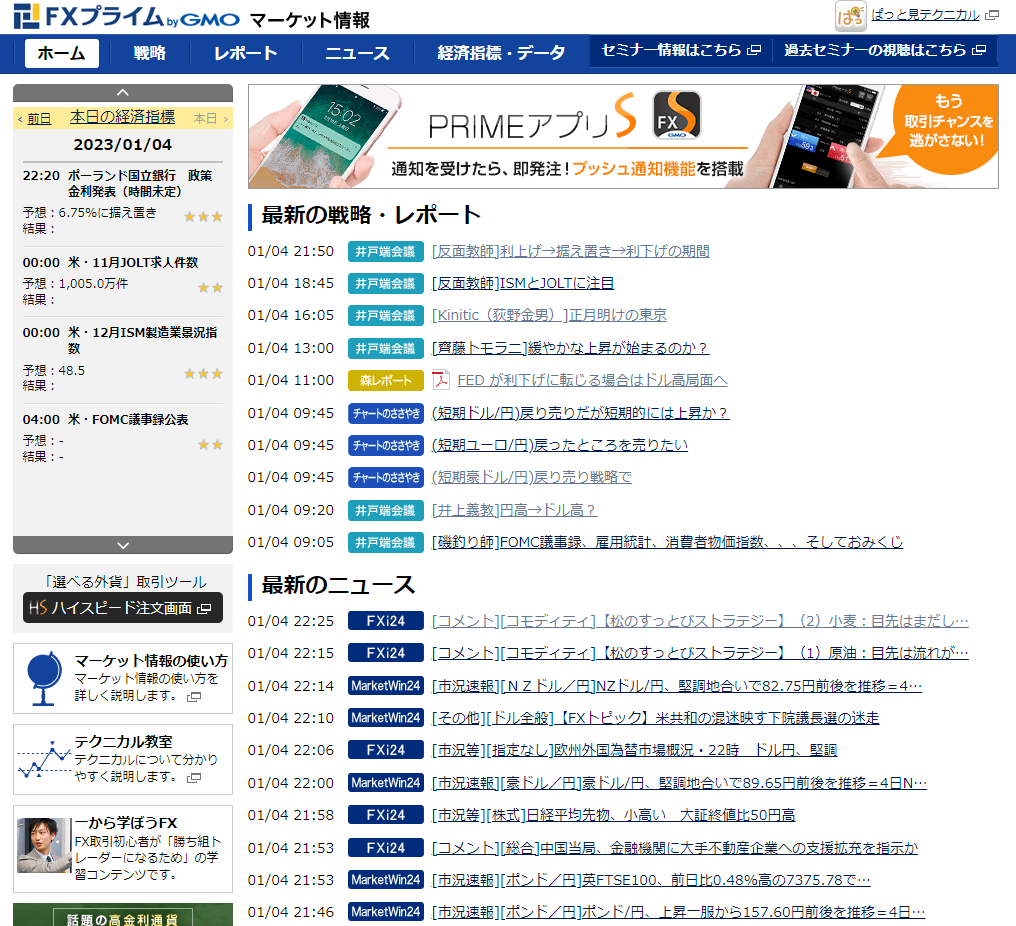Open 原油：目先は流れが news
This screenshot has width=1016, height=926.
(700, 653)
